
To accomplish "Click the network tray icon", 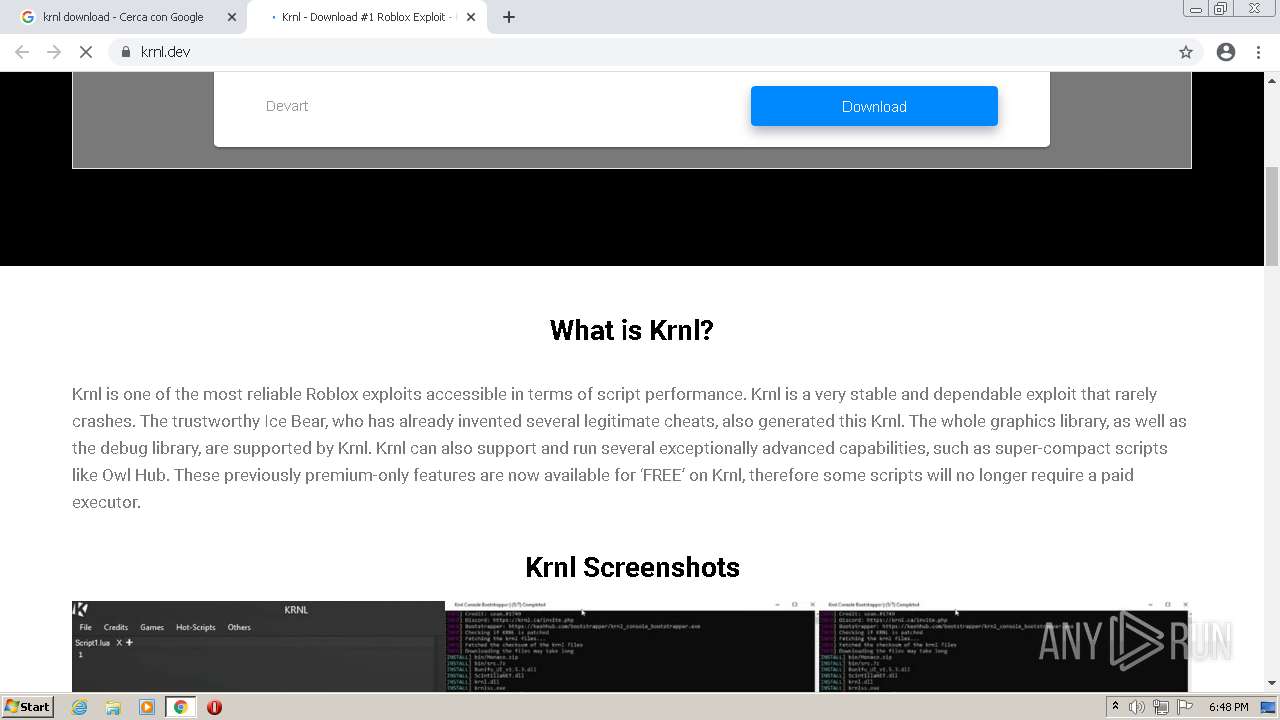I will [x=1161, y=707].
